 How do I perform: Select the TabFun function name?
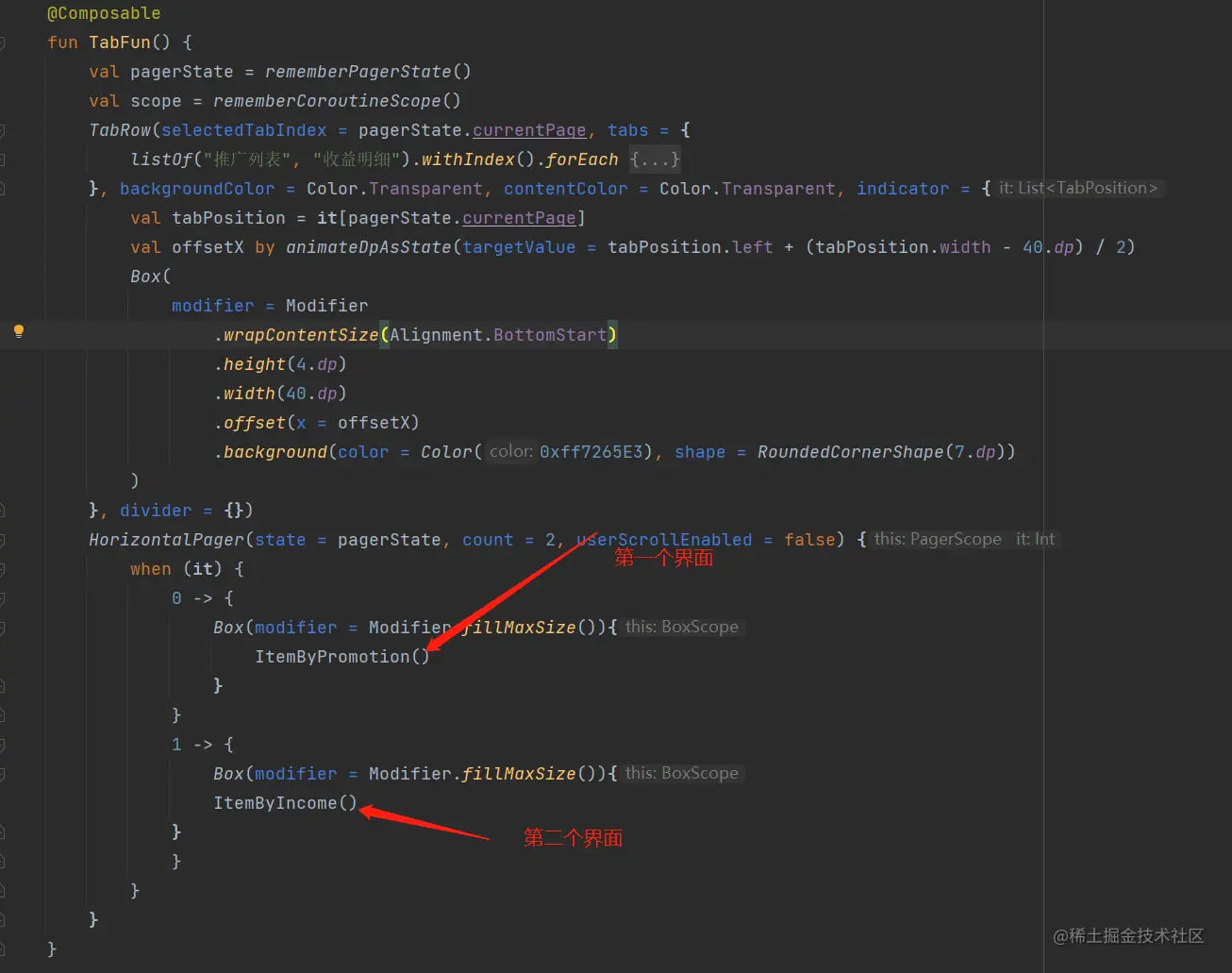(120, 42)
